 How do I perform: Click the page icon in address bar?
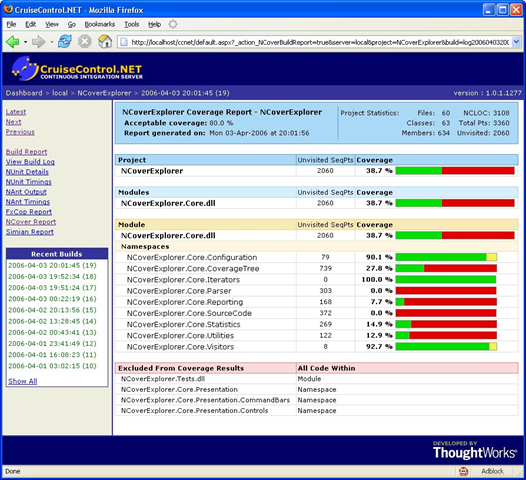coord(124,42)
